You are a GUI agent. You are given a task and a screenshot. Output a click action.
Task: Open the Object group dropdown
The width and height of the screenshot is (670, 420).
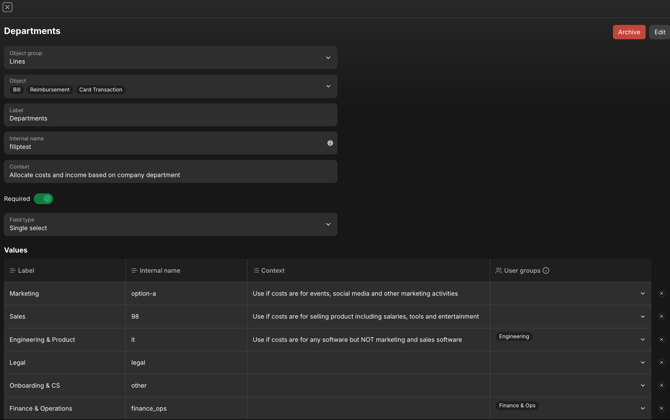point(170,58)
